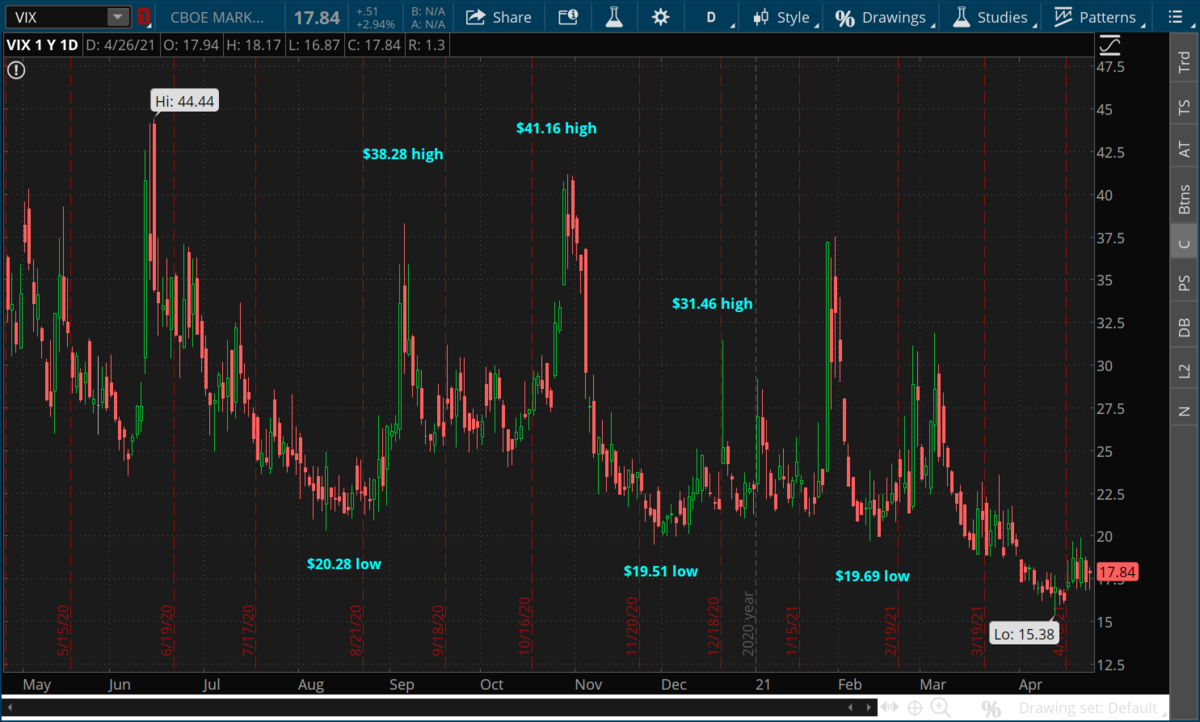Open the Patterns menu
The image size is (1200, 722).
1096,17
